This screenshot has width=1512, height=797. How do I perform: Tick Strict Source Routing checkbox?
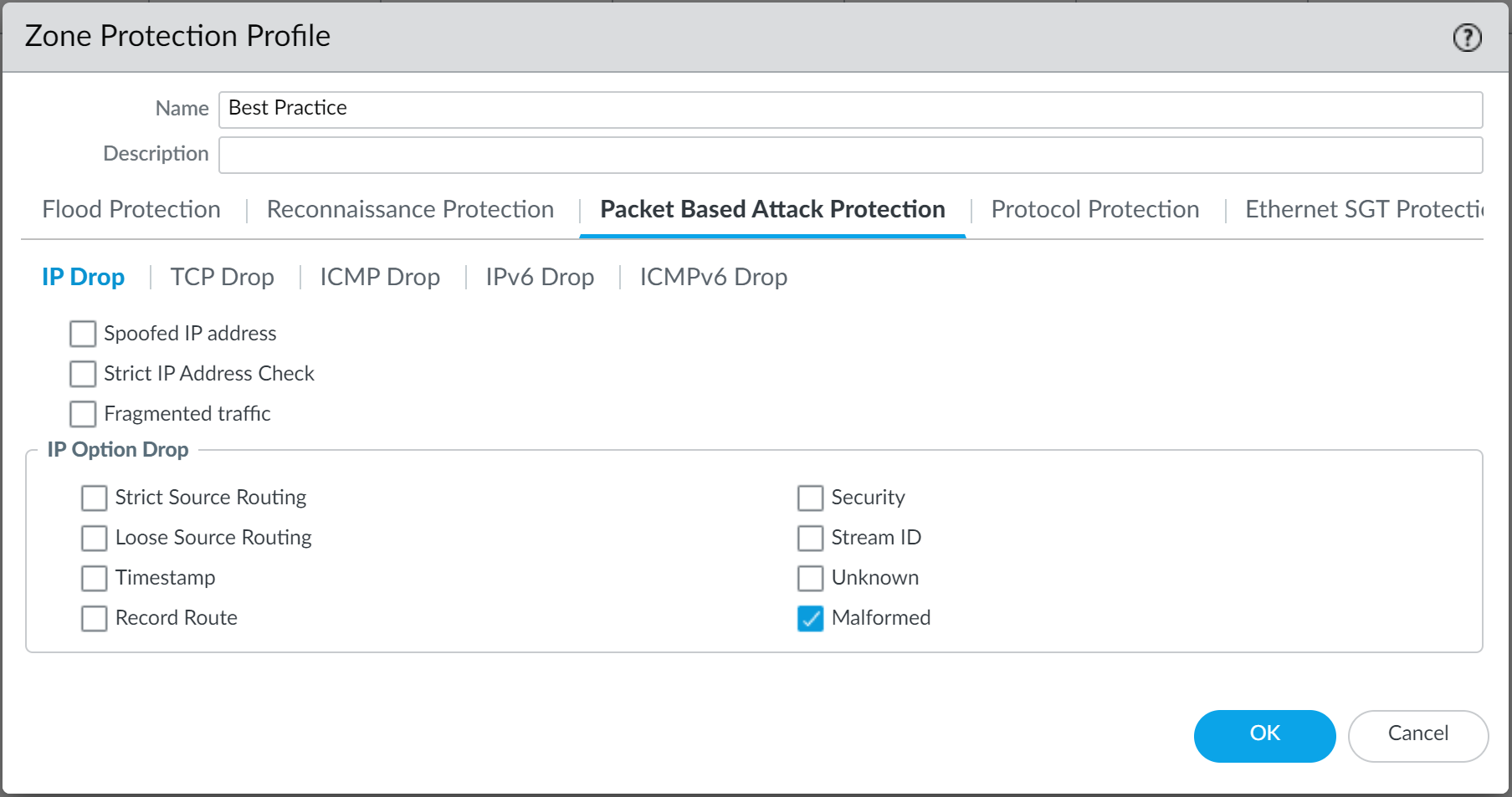point(95,498)
